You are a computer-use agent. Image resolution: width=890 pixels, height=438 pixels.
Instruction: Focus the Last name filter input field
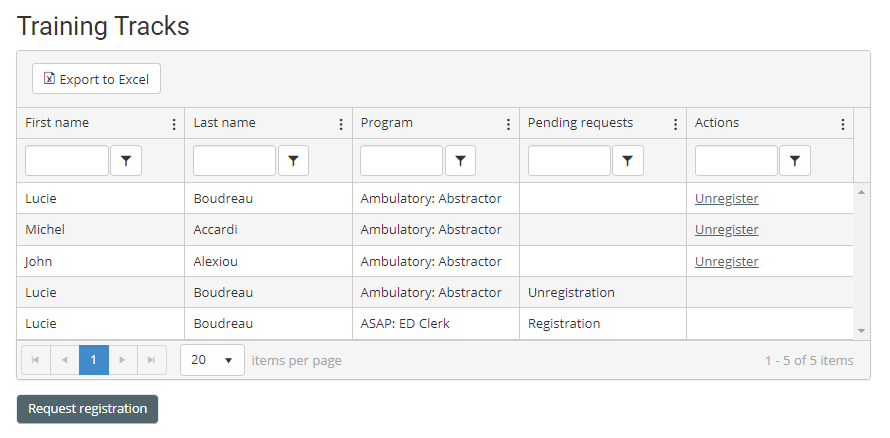(234, 160)
